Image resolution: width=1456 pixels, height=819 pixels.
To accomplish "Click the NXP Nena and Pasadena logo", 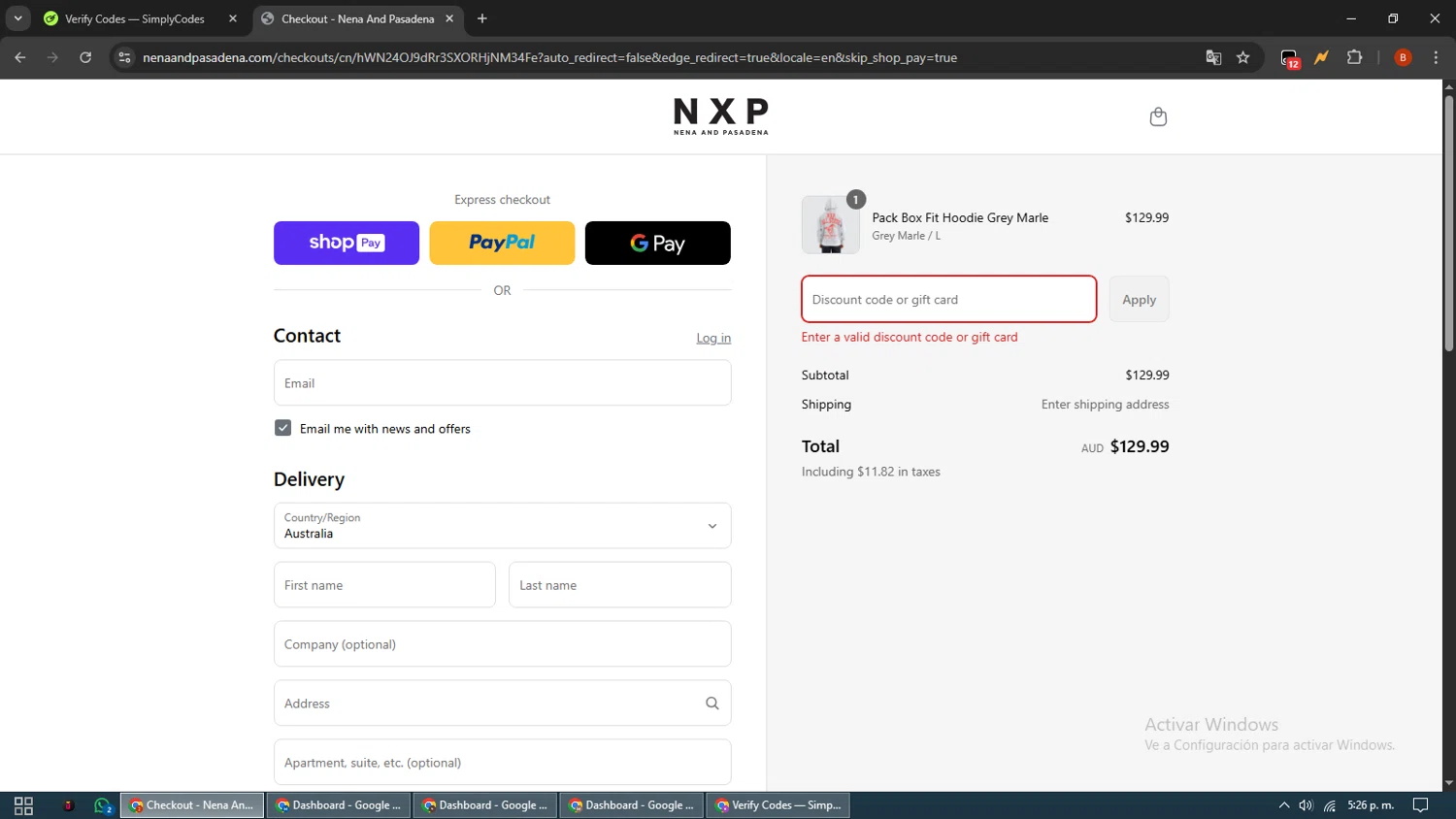I will coord(721,116).
